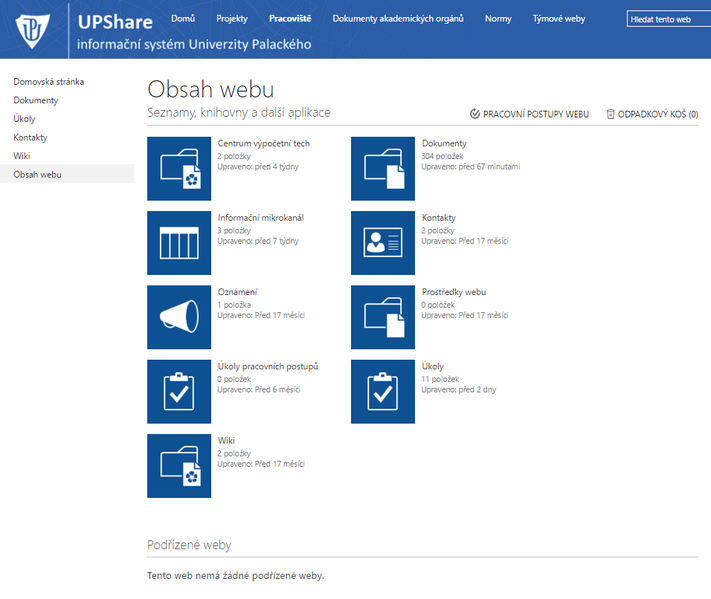This screenshot has width=711, height=599.
Task: Open the Wiki library tile icon
Action: click(x=179, y=466)
